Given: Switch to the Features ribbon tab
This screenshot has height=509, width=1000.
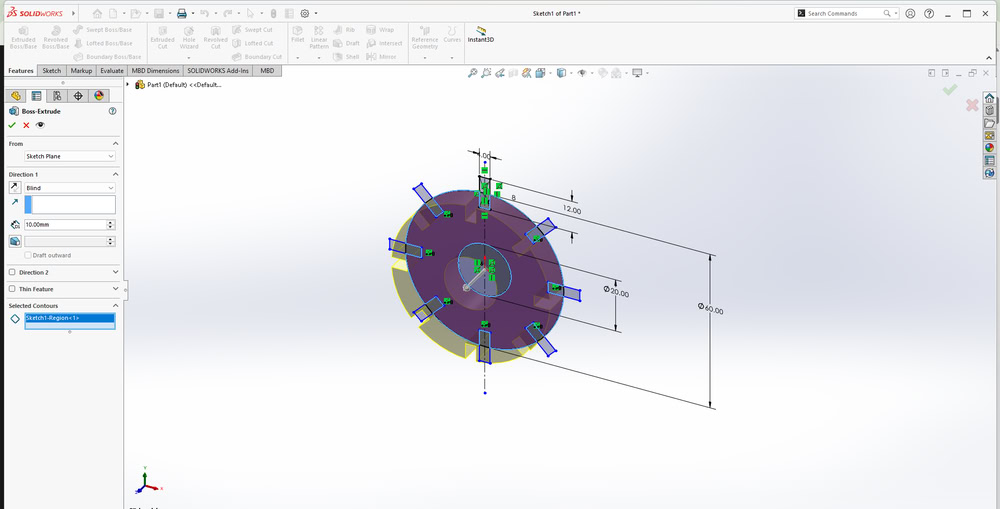Looking at the screenshot, I should 21,71.
